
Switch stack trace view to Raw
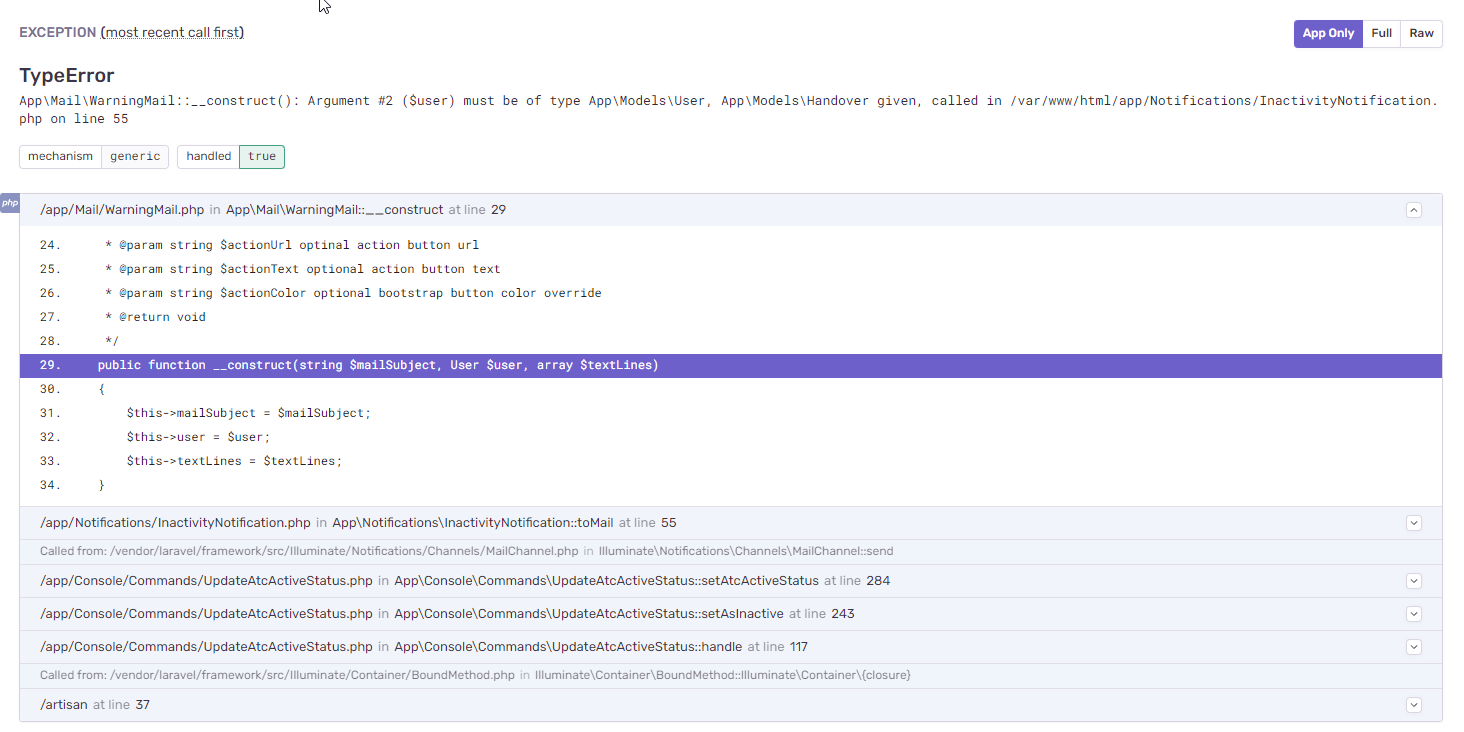click(1421, 34)
